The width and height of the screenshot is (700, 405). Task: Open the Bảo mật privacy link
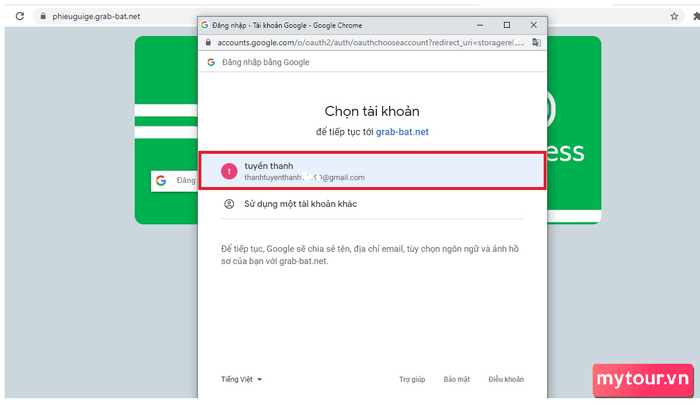[457, 379]
